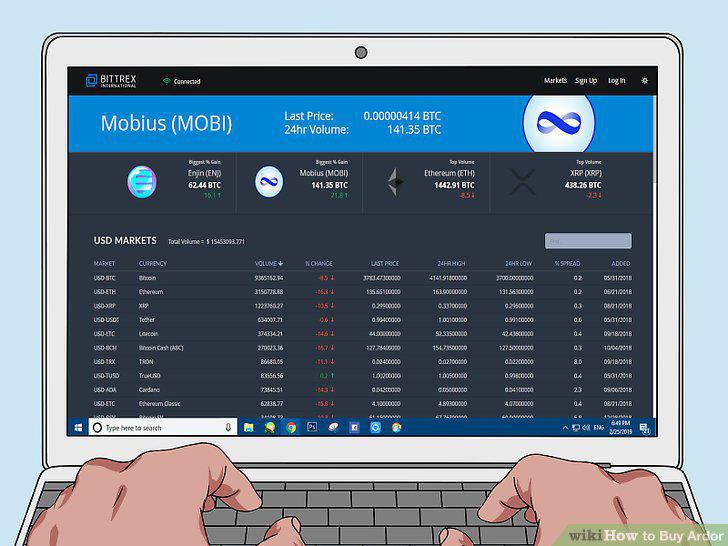The image size is (728, 546).
Task: Open the Sign Up page
Action: tap(586, 81)
